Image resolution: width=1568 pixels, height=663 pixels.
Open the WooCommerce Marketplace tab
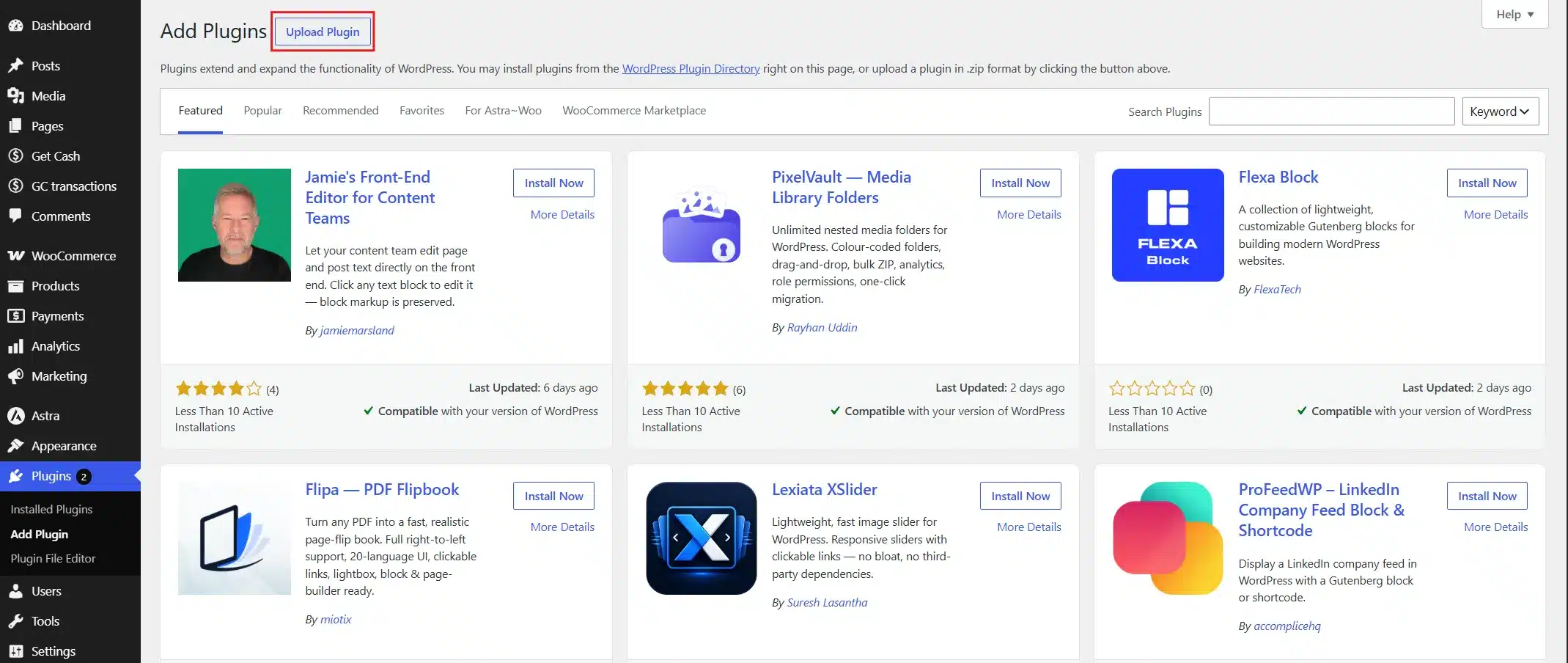pyautogui.click(x=634, y=111)
